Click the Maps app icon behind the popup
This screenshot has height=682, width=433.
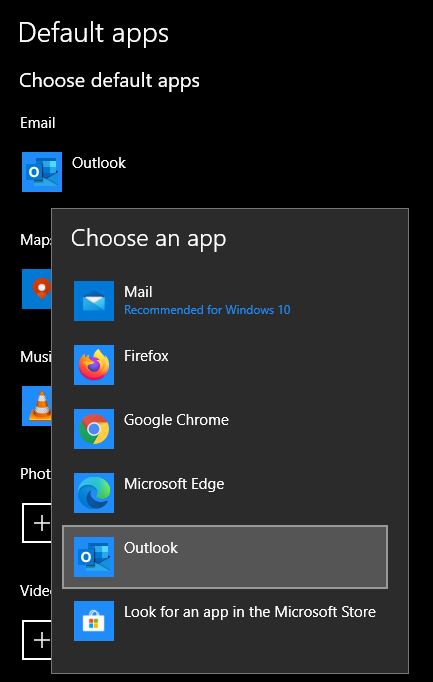click(x=37, y=289)
